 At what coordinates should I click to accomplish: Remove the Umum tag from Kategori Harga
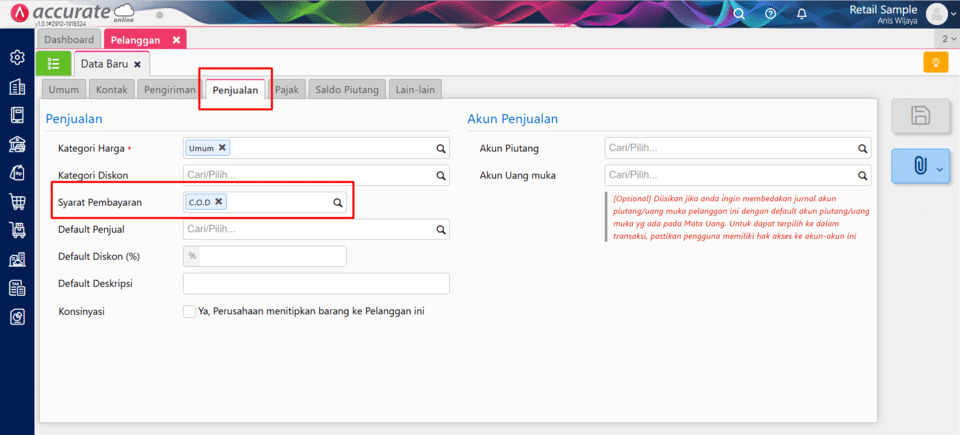222,148
